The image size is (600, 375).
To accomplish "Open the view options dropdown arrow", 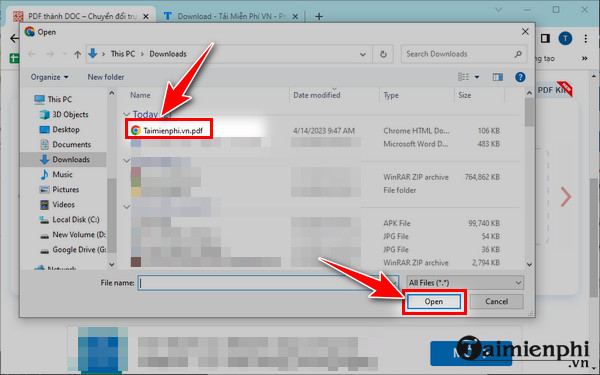I will pos(477,77).
